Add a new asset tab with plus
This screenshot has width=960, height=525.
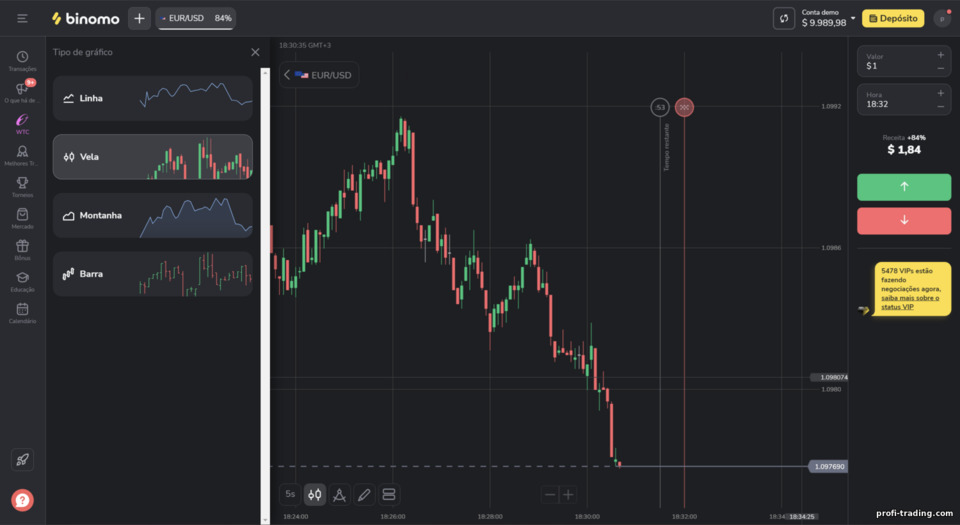tap(139, 18)
